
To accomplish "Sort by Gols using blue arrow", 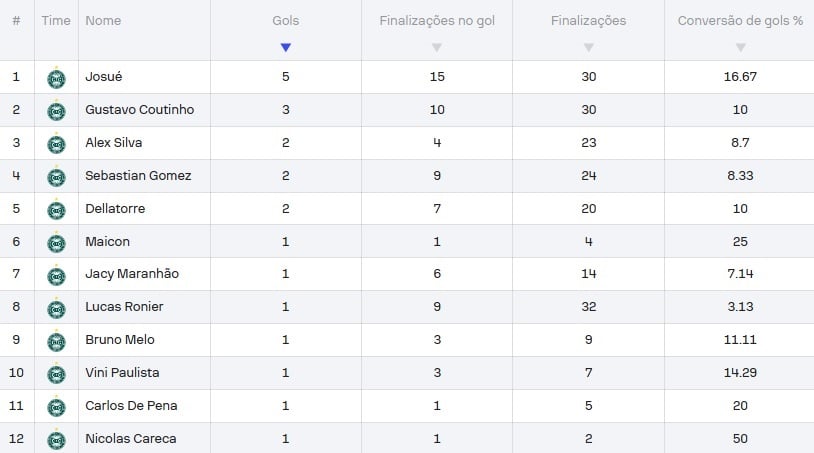I will 286,47.
